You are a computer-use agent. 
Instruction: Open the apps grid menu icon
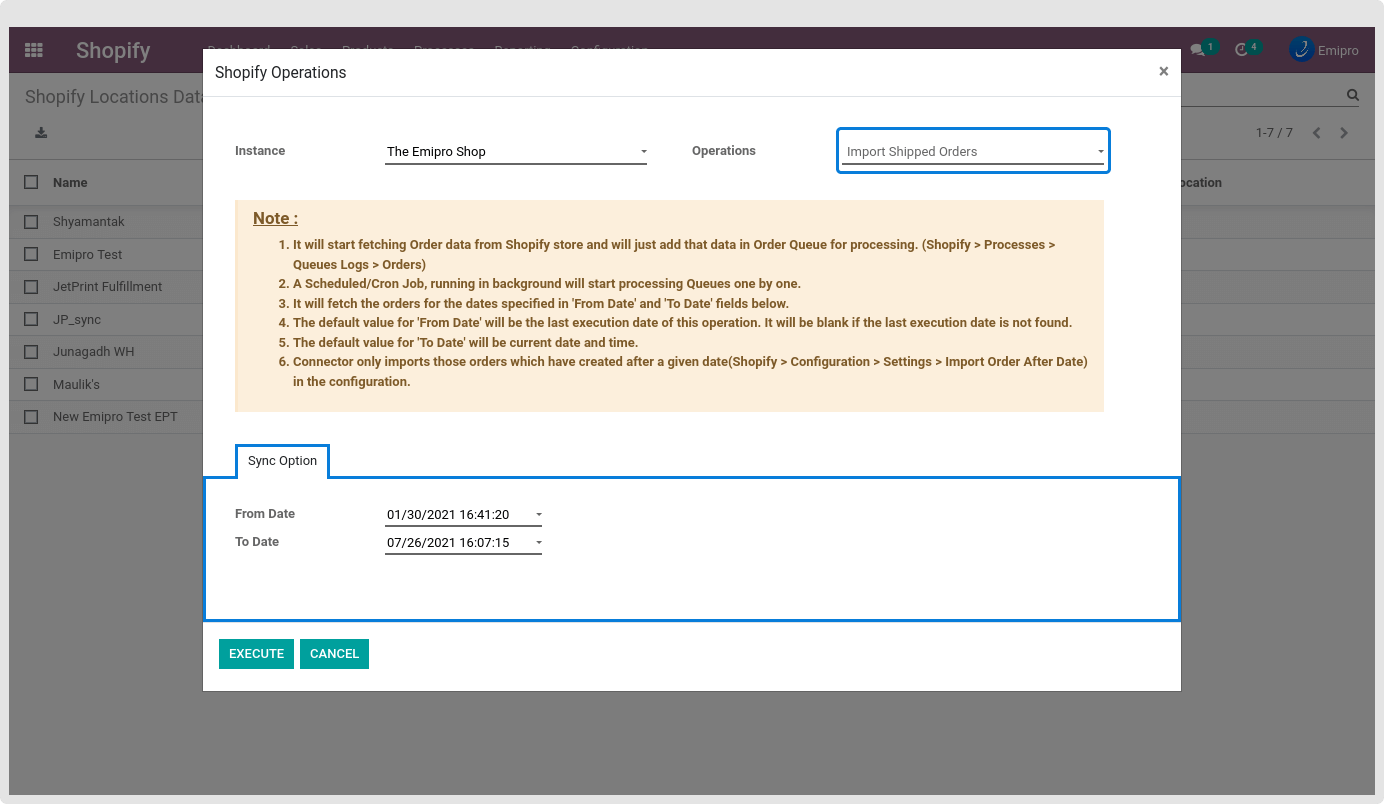[34, 50]
